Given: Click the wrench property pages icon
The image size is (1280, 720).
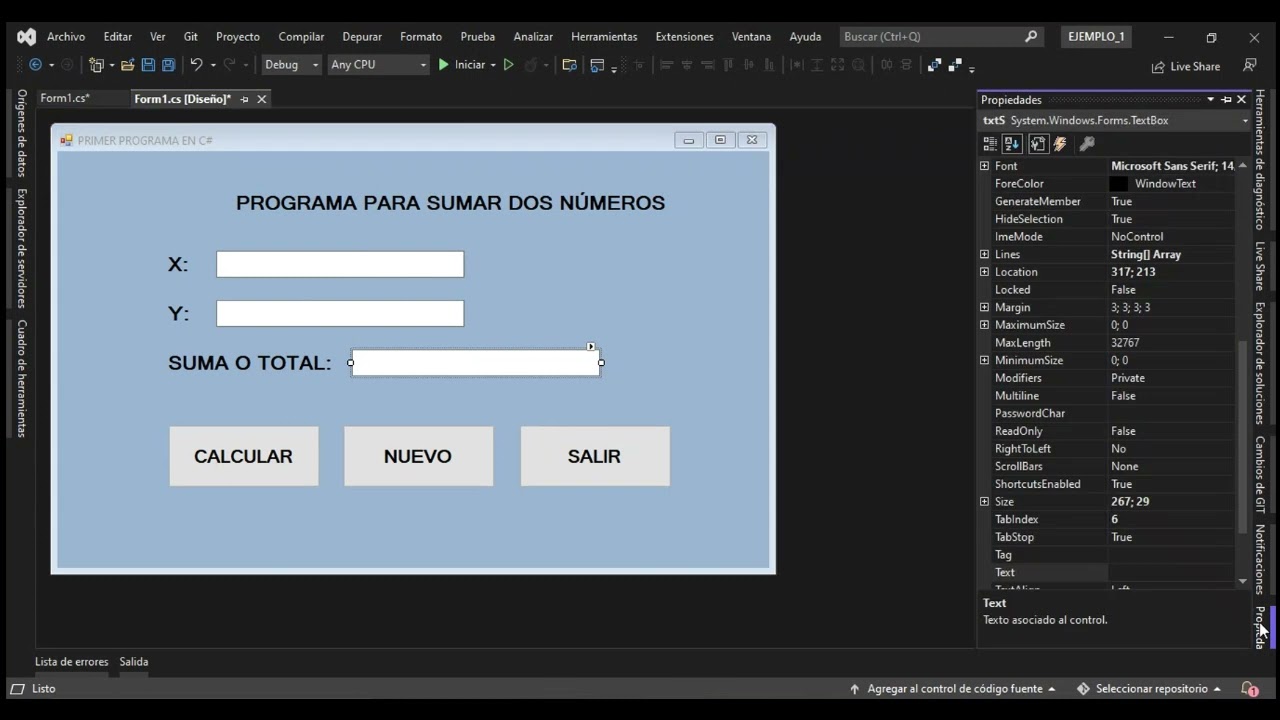Looking at the screenshot, I should [x=1087, y=144].
